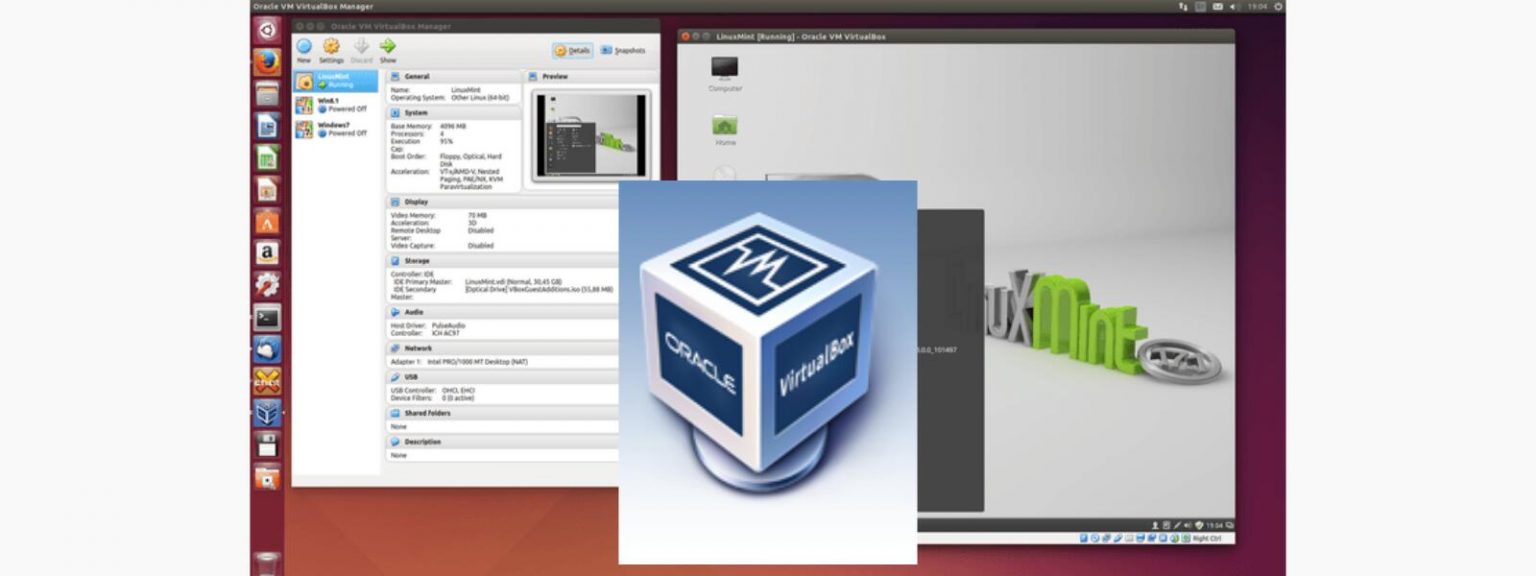Create a New virtual machine
Image resolution: width=1536 pixels, height=576 pixels.
coord(304,48)
